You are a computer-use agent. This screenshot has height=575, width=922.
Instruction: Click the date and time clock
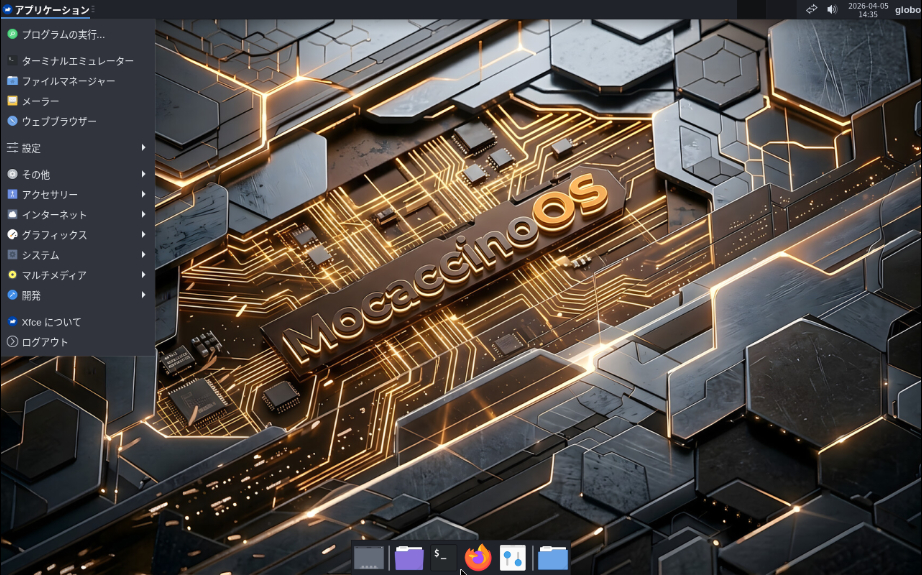point(868,10)
